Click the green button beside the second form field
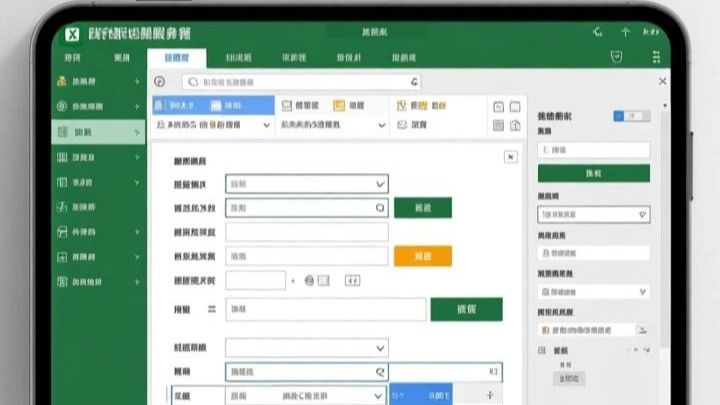The image size is (720, 405). (423, 208)
